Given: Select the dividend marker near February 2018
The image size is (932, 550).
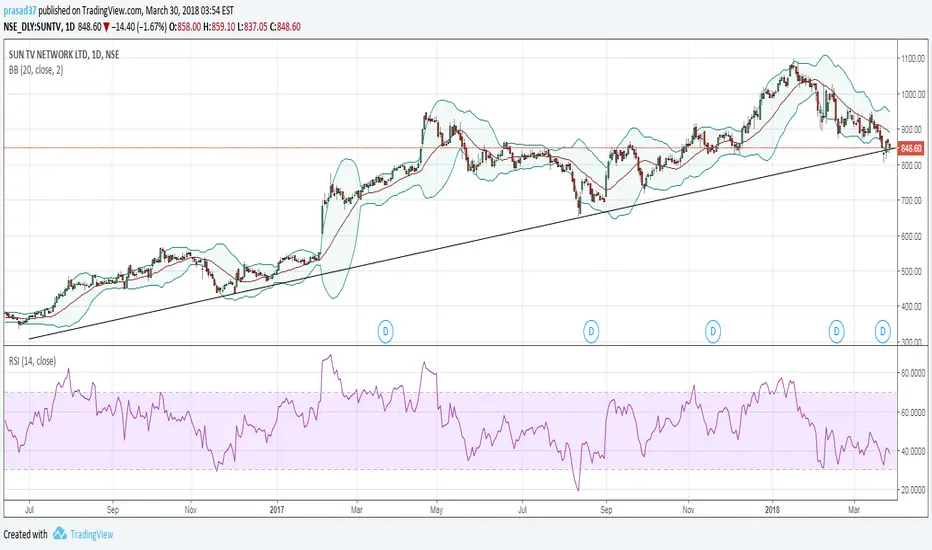Looking at the screenshot, I should coord(836,331).
